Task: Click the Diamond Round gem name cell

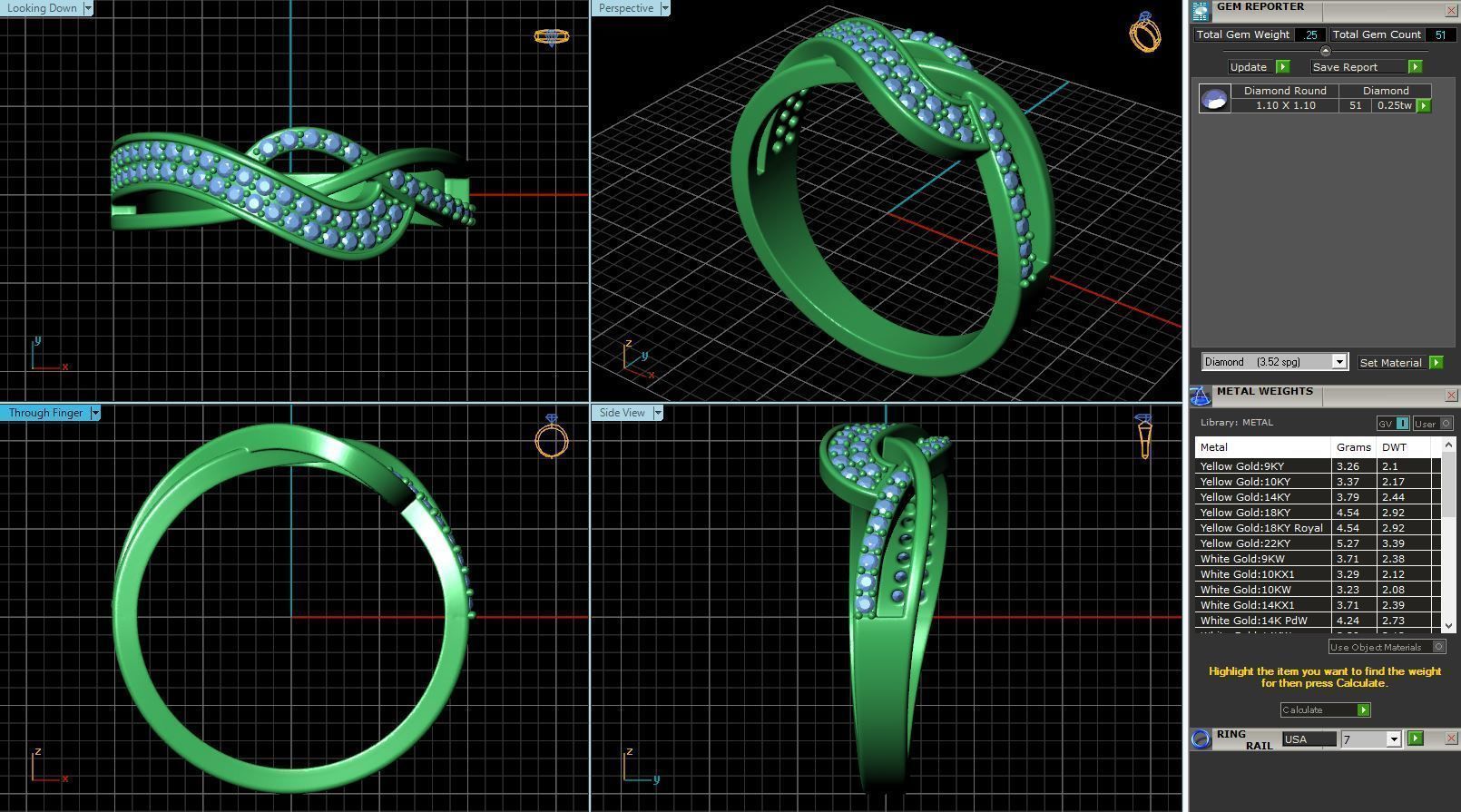Action: [1285, 91]
